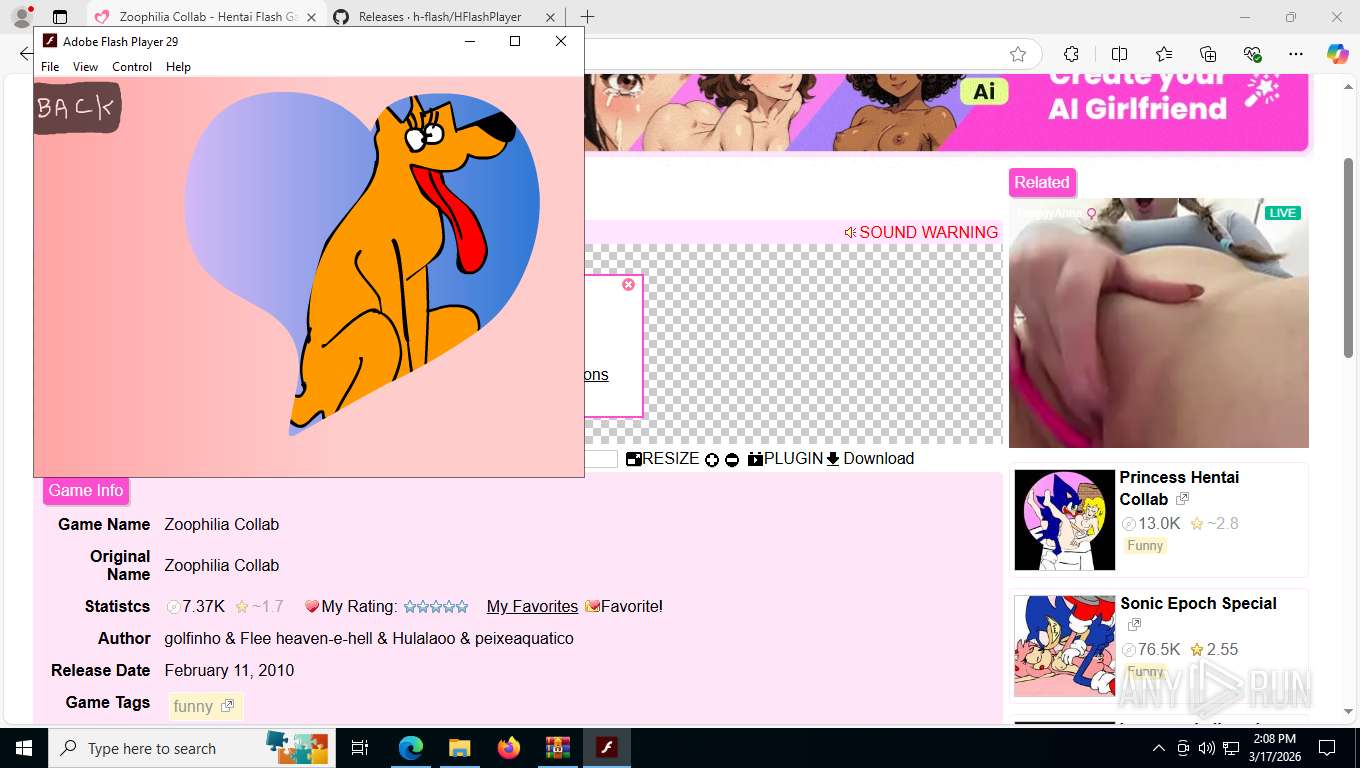The width and height of the screenshot is (1360, 768).
Task: Click the Funny tag under Princess Hentai Collab
Action: [x=1145, y=546]
